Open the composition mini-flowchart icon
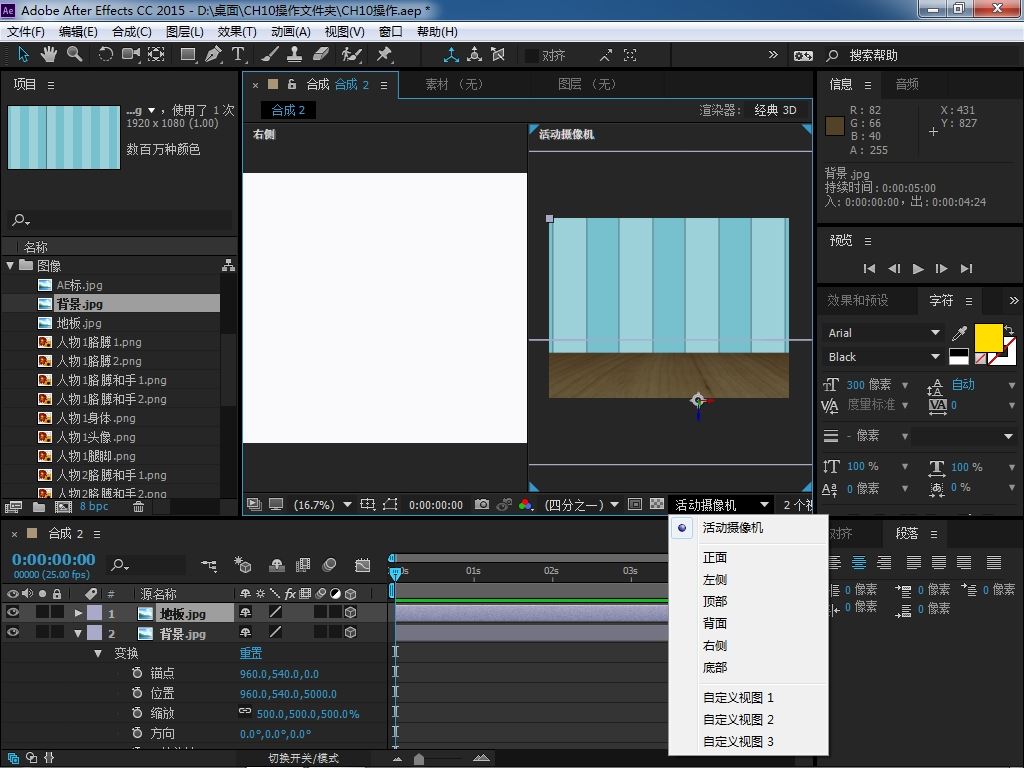Viewport: 1024px width, 768px height. pos(209,565)
